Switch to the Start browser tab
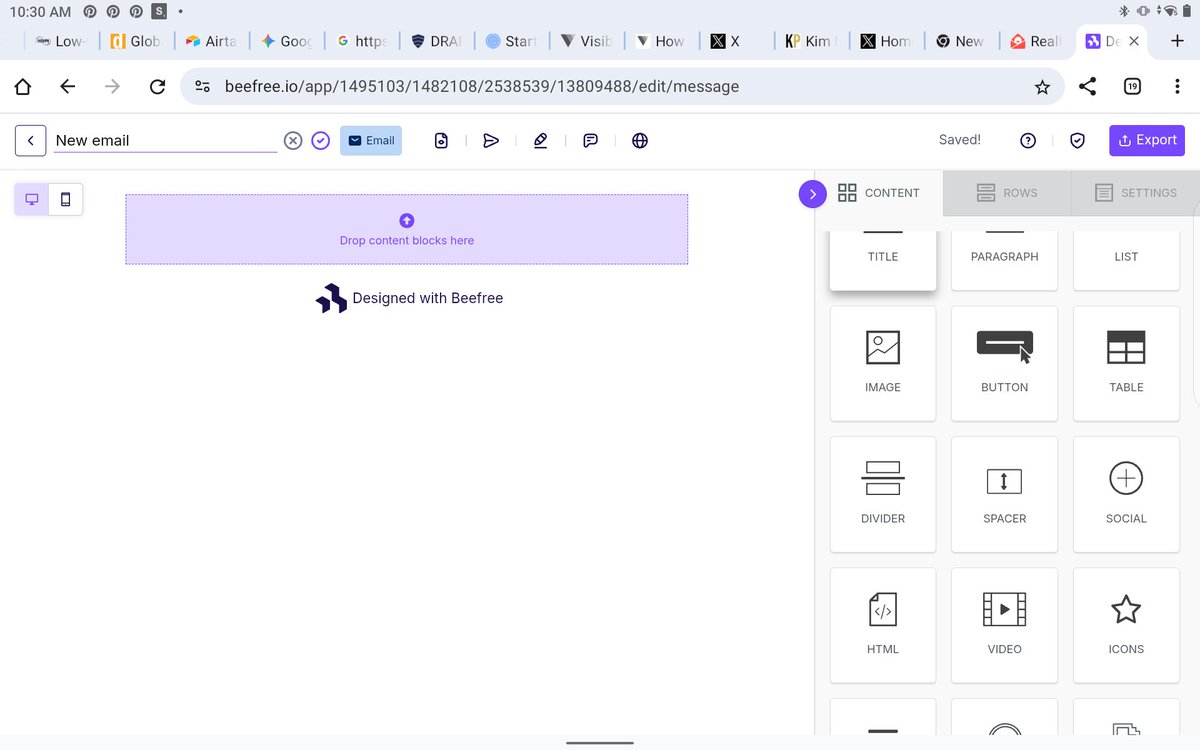This screenshot has height=750, width=1200. tap(512, 41)
